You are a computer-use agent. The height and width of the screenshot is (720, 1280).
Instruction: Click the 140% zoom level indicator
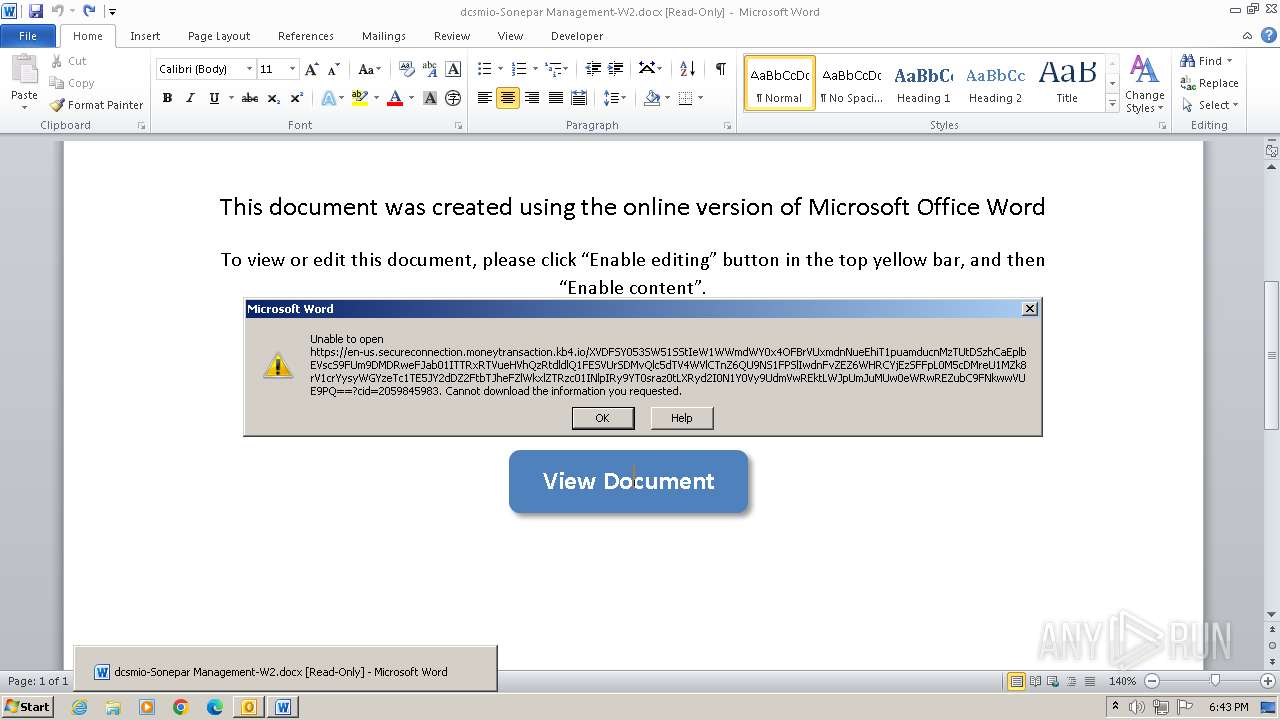[x=1122, y=681]
